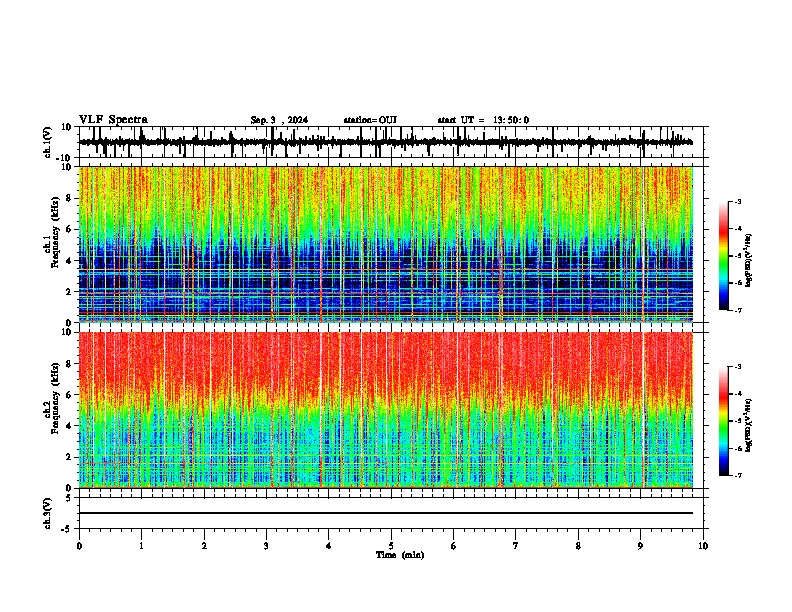
Task: Click the "station=OUI" header label
Action: [x=370, y=120]
